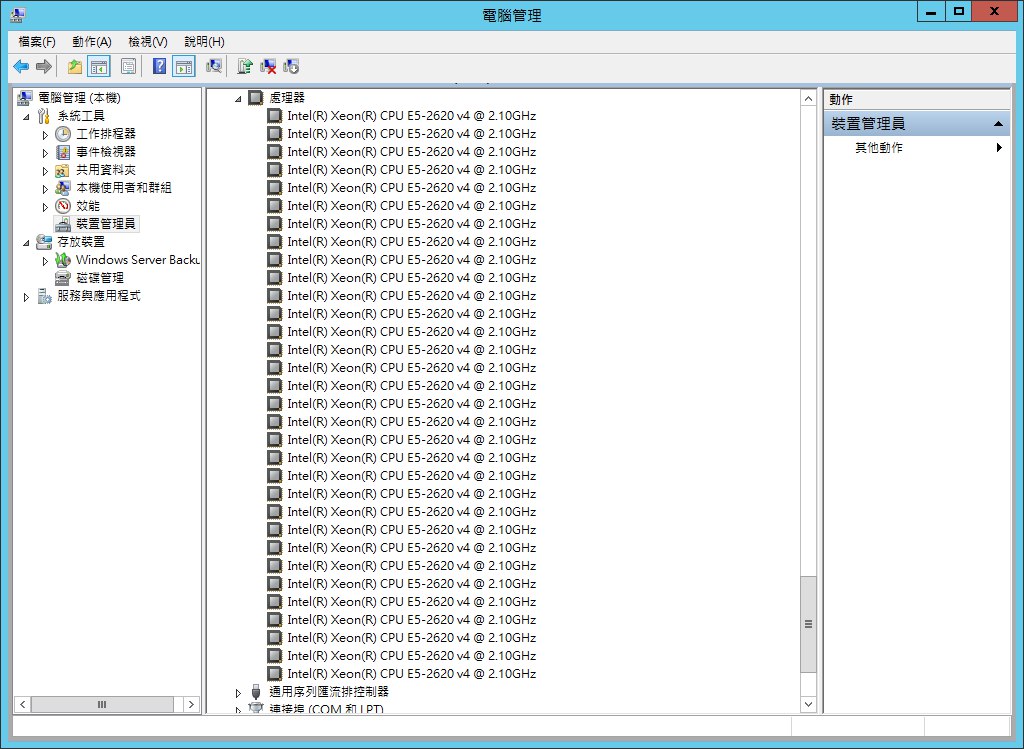Click the 系統工具 tools icon
Image resolution: width=1024 pixels, height=749 pixels.
pyautogui.click(x=44, y=116)
